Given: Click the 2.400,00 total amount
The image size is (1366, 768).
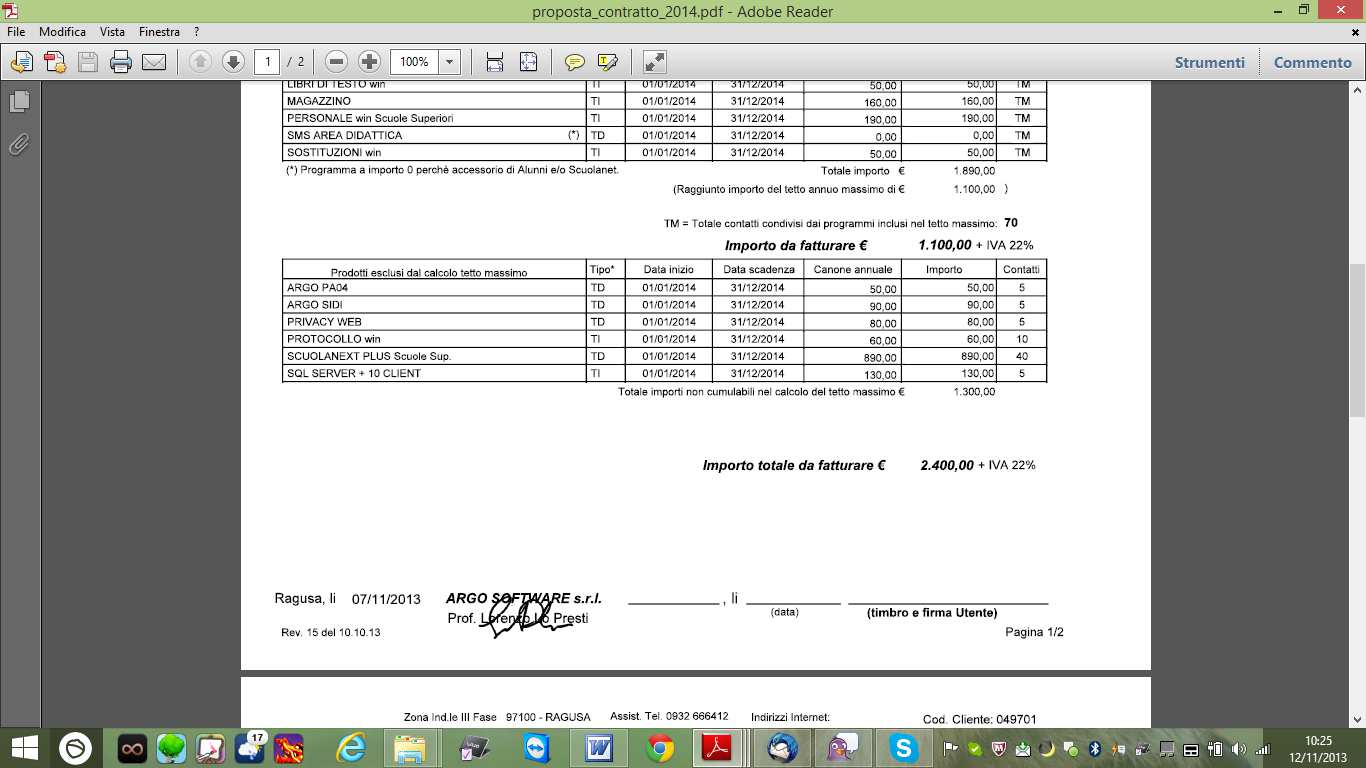Looking at the screenshot, I should pos(946,465).
